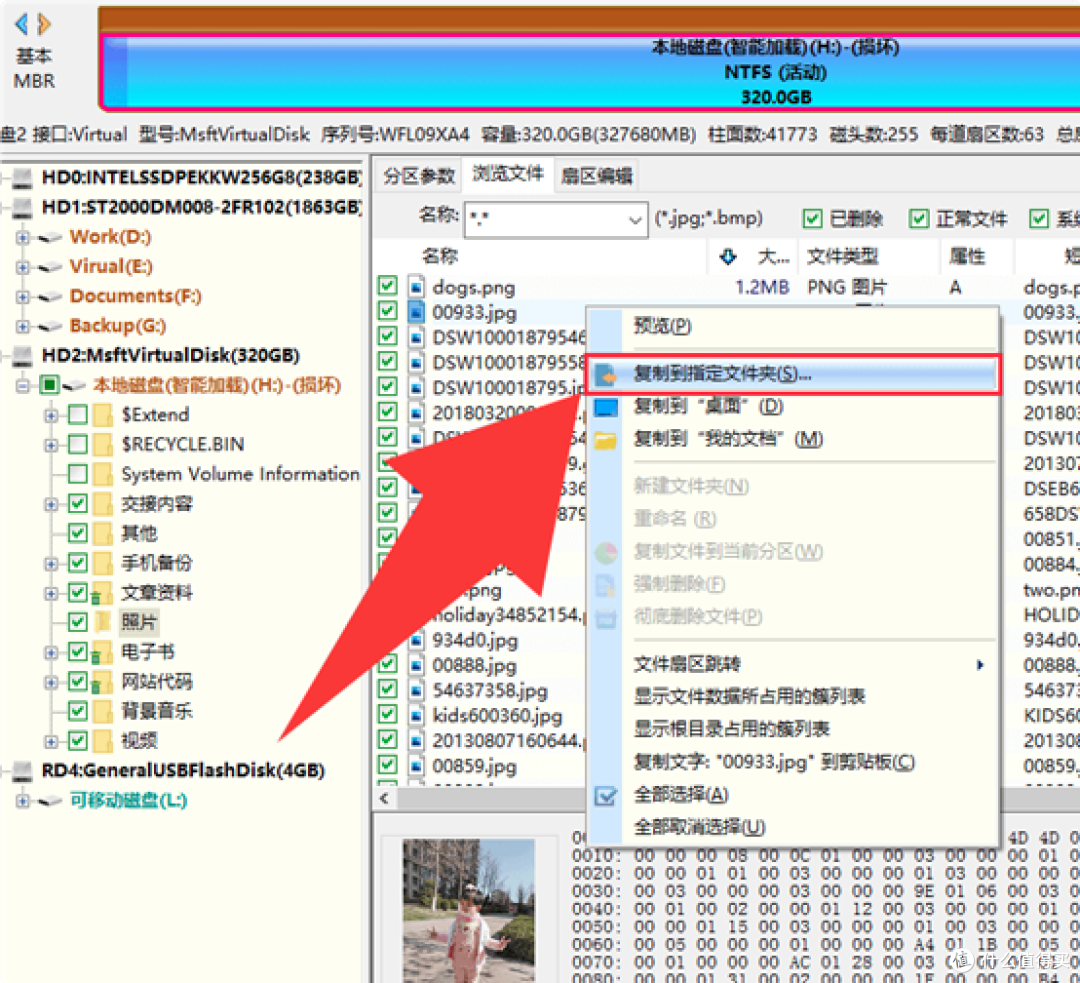Screen dimensions: 1080x983
Task: Go back with the blue left arrow
Action: tap(21, 24)
